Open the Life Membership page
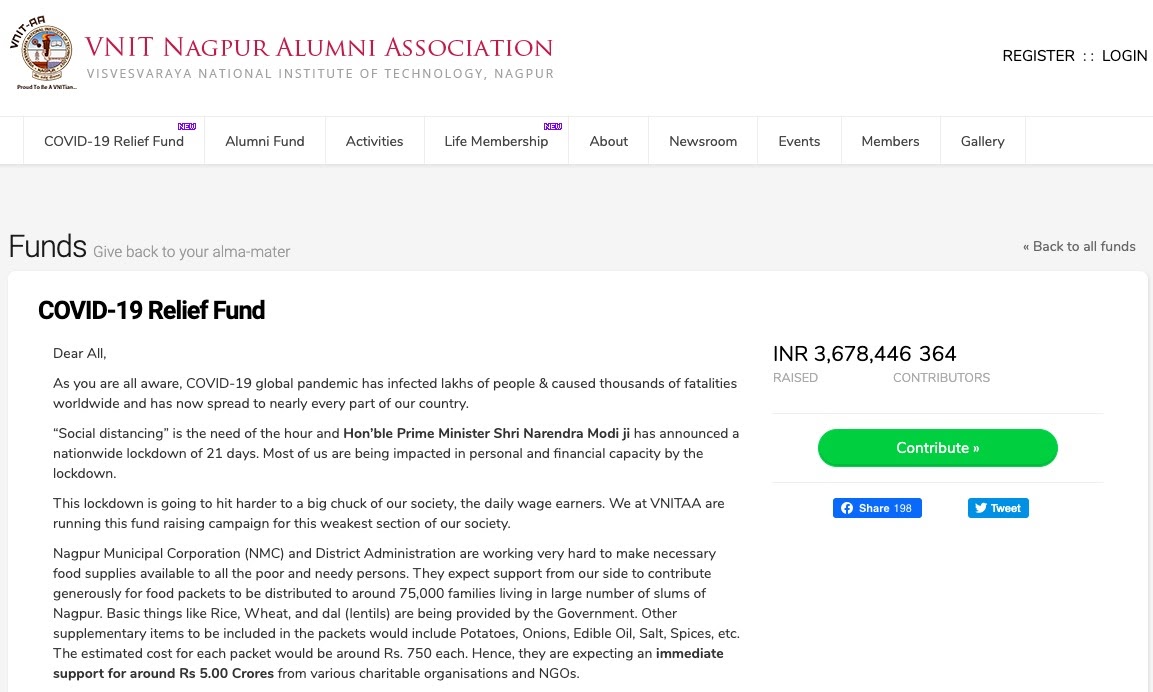 [x=496, y=141]
